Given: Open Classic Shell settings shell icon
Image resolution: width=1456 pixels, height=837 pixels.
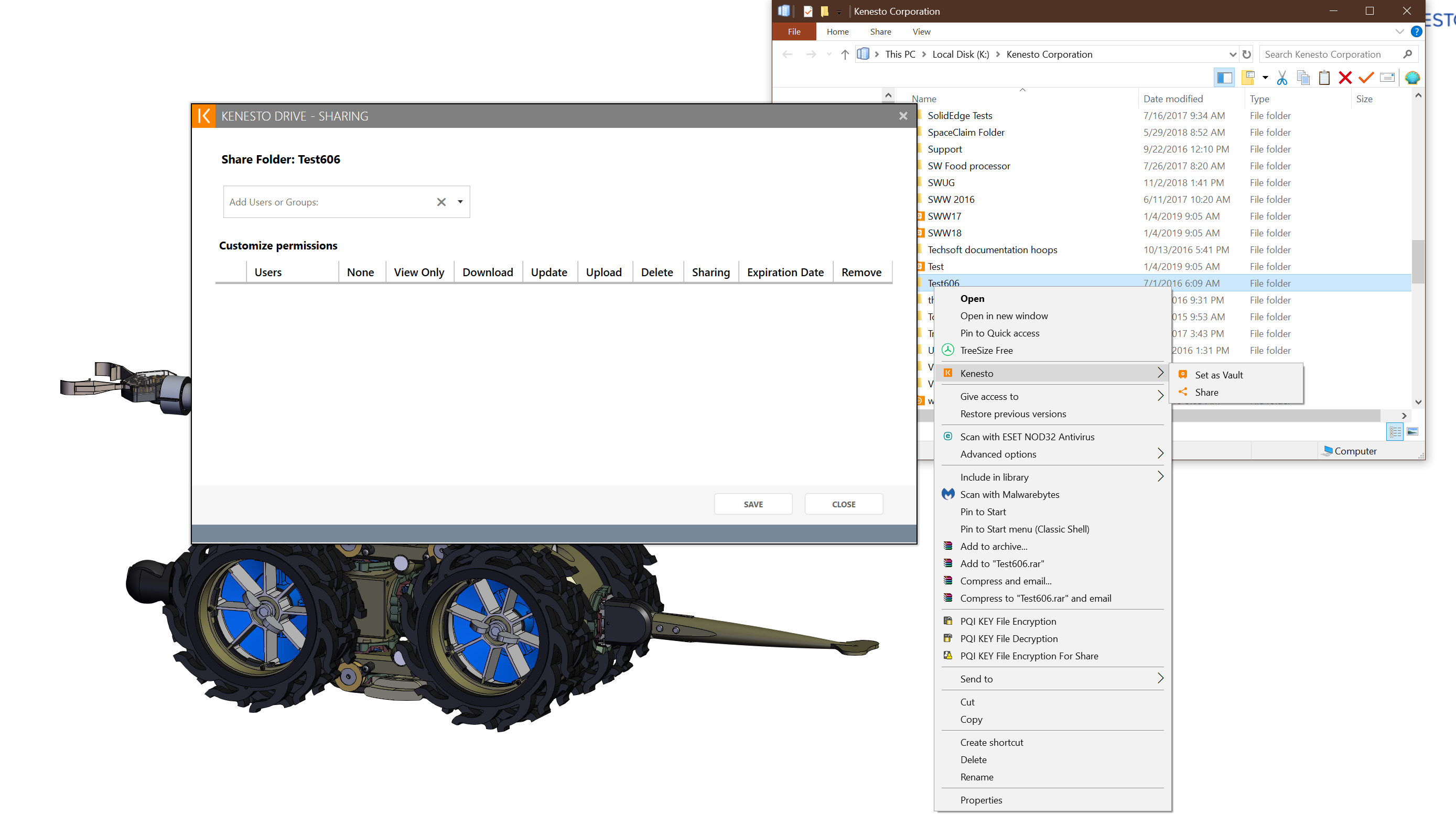Looking at the screenshot, I should pos(1412,78).
